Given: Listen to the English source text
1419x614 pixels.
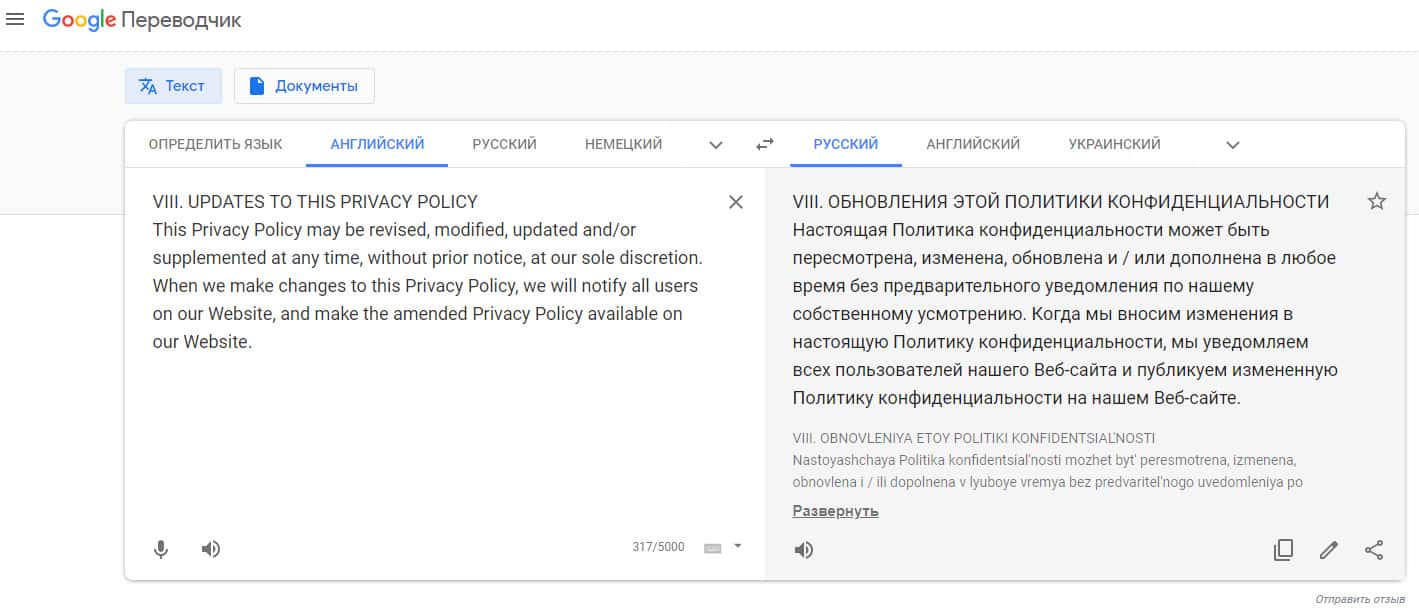Looking at the screenshot, I should pos(211,549).
